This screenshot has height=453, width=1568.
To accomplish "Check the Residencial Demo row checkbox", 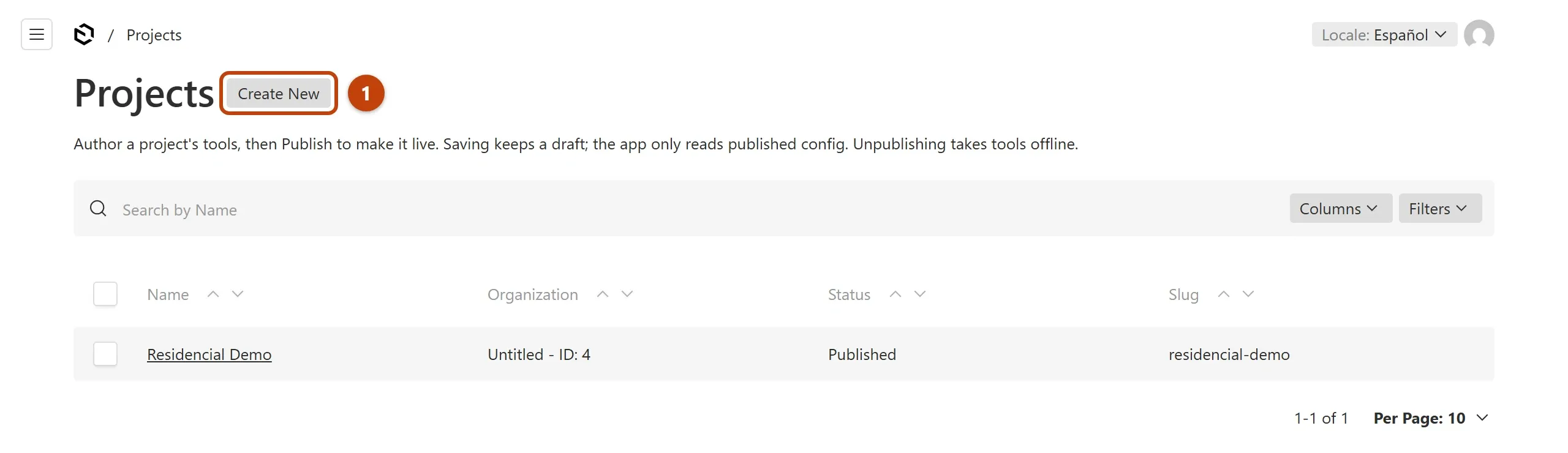I will coord(105,354).
